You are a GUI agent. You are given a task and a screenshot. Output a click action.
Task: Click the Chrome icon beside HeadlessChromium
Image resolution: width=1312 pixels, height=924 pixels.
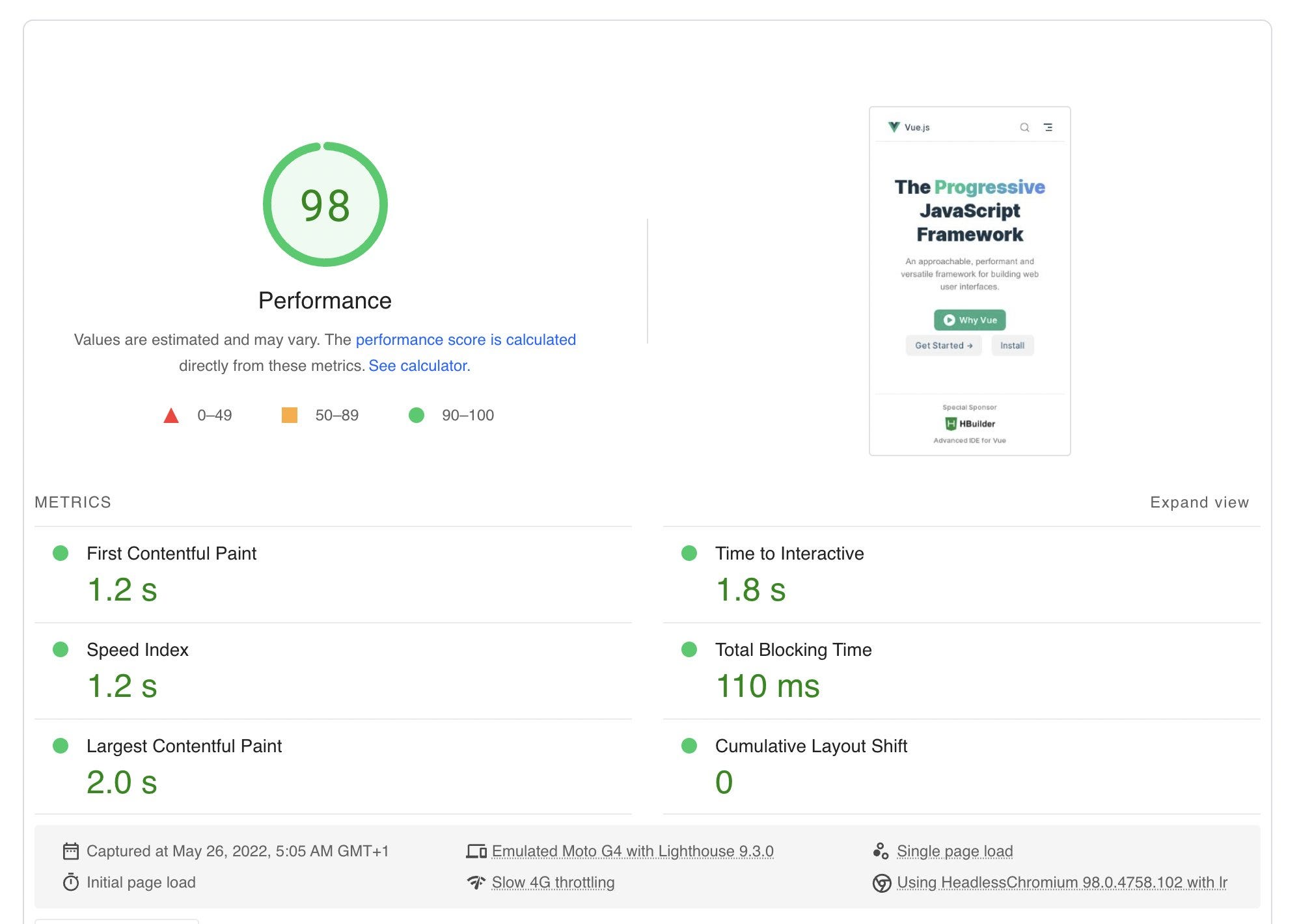[882, 883]
